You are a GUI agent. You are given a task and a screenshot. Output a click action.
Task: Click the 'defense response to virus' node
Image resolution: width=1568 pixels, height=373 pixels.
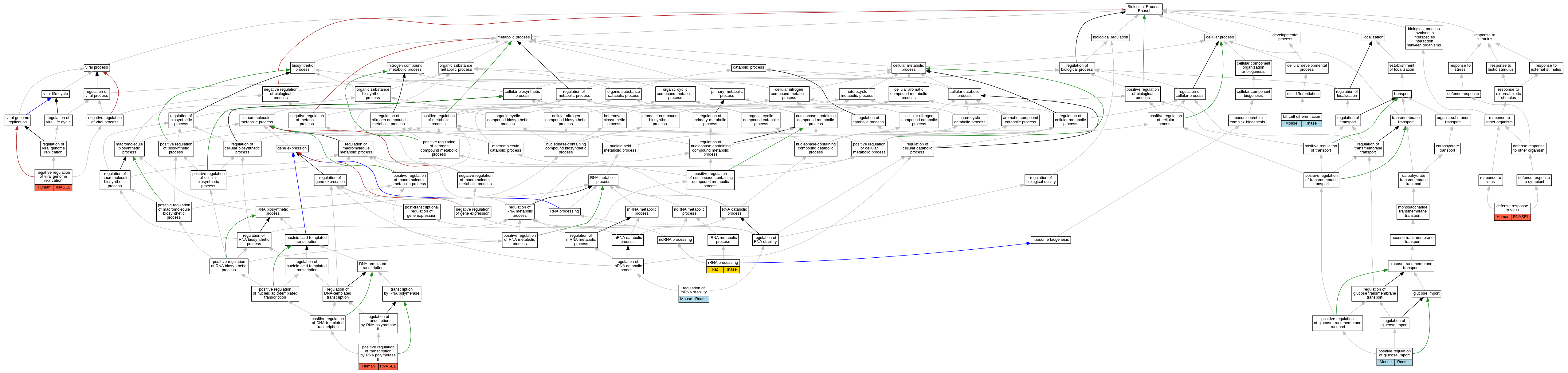[x=1512, y=208]
